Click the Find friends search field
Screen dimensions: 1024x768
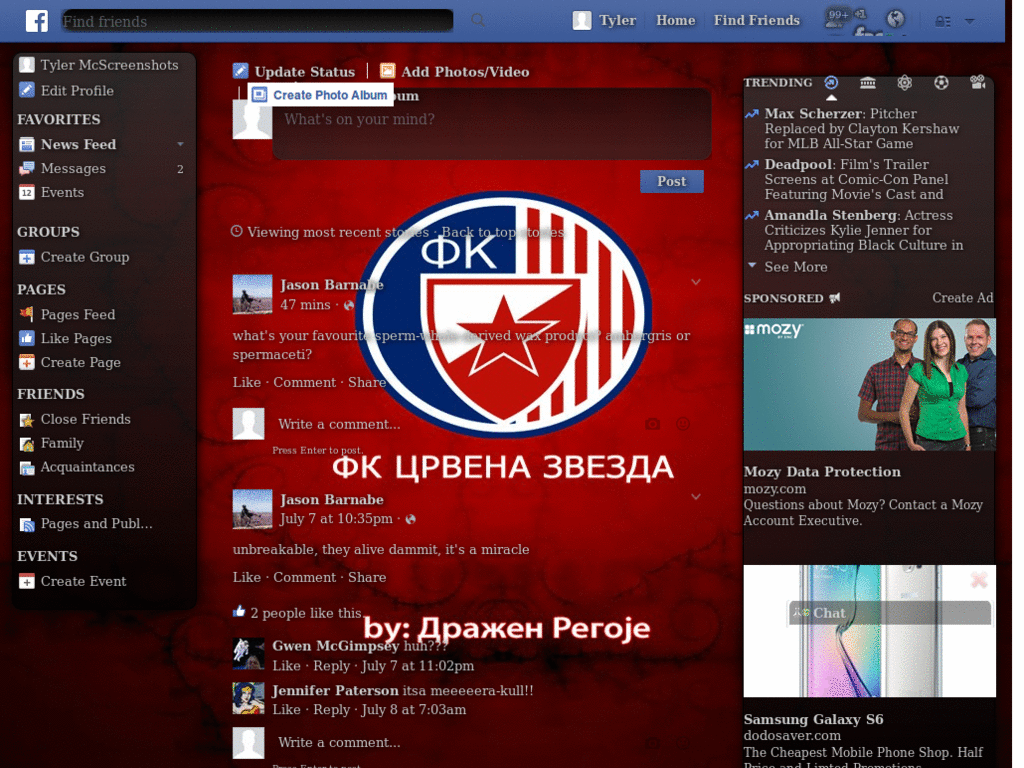coord(257,21)
